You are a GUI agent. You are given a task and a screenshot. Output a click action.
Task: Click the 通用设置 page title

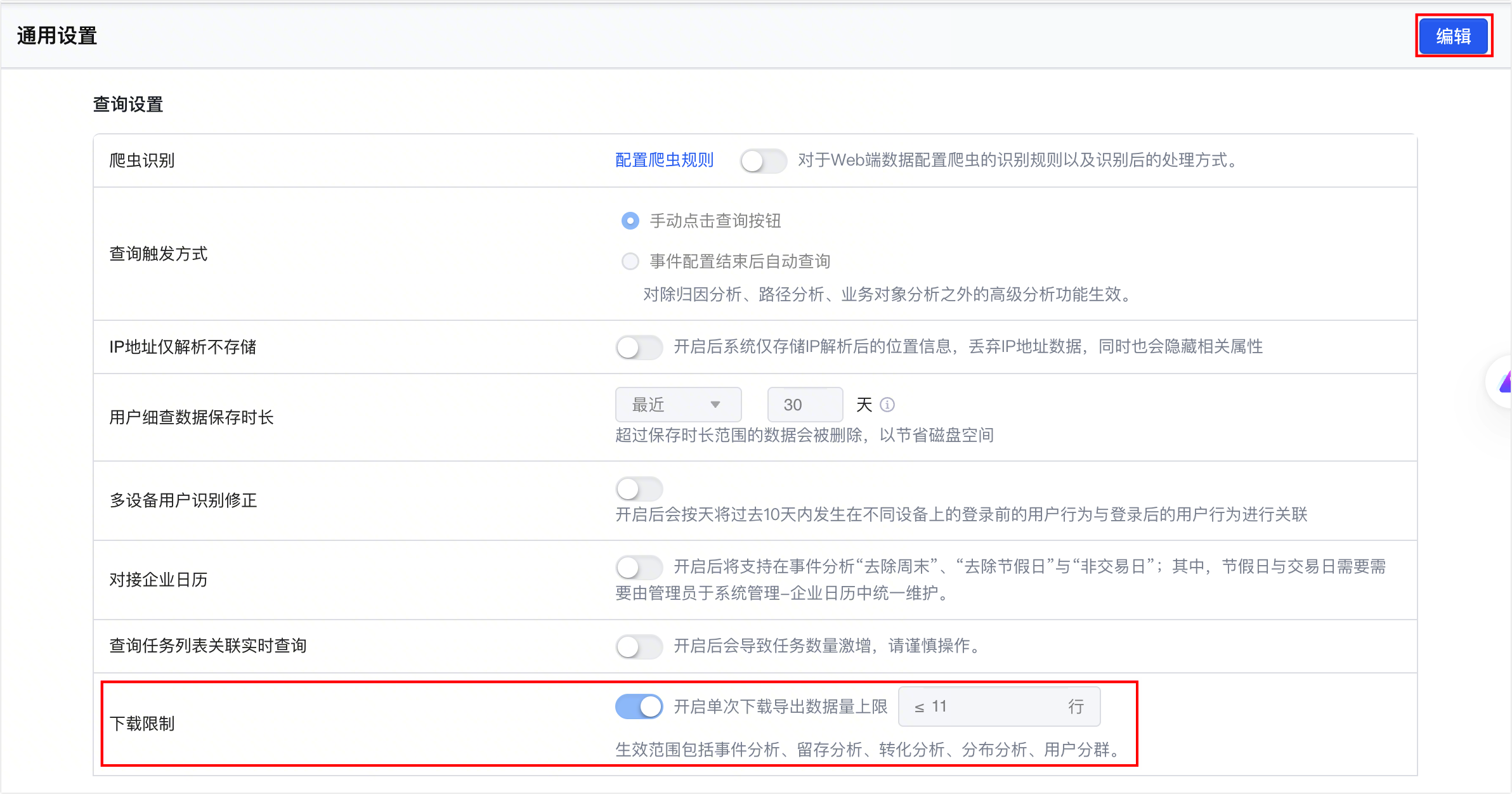57,36
